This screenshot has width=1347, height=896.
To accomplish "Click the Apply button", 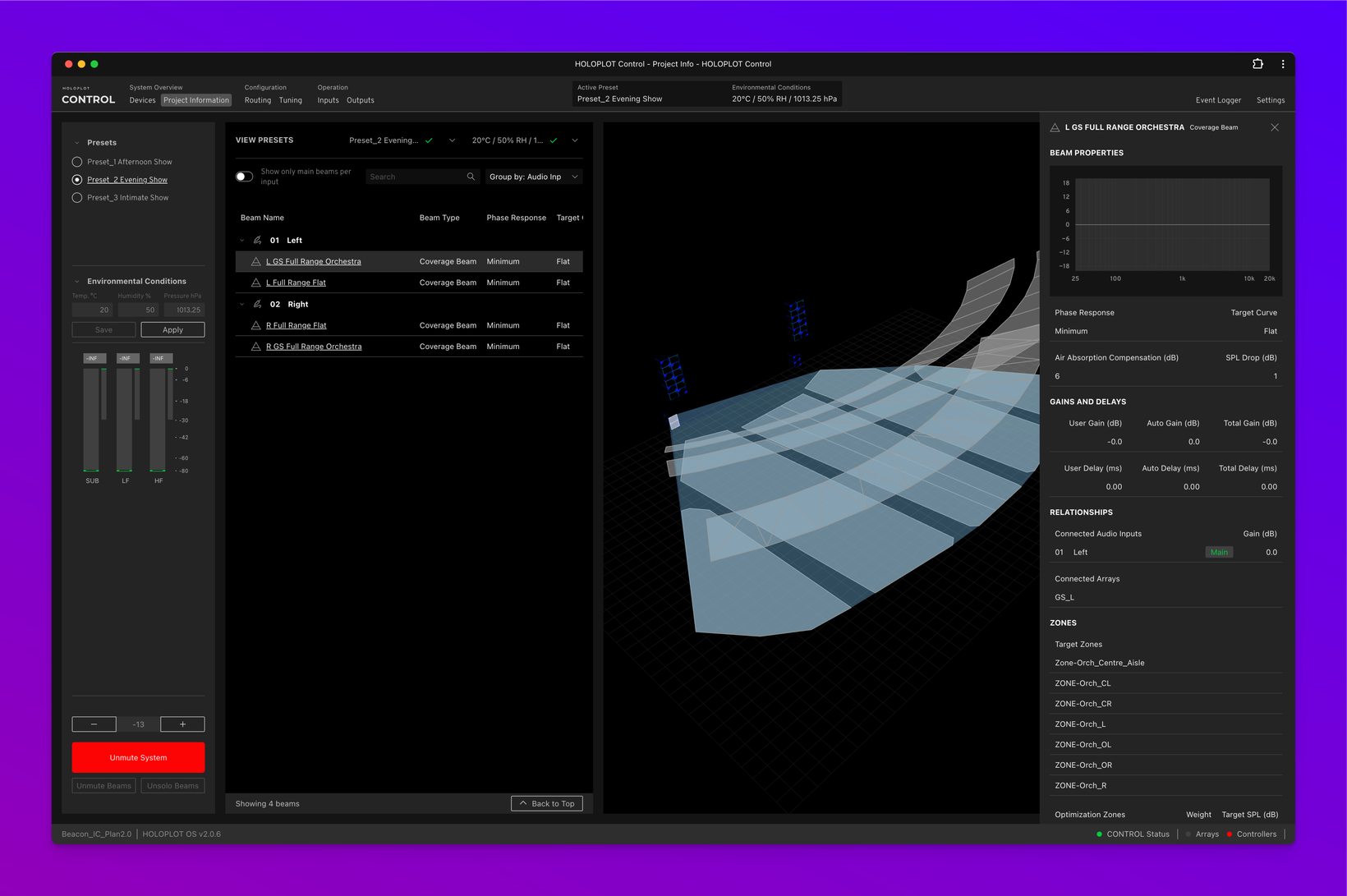I will point(172,329).
